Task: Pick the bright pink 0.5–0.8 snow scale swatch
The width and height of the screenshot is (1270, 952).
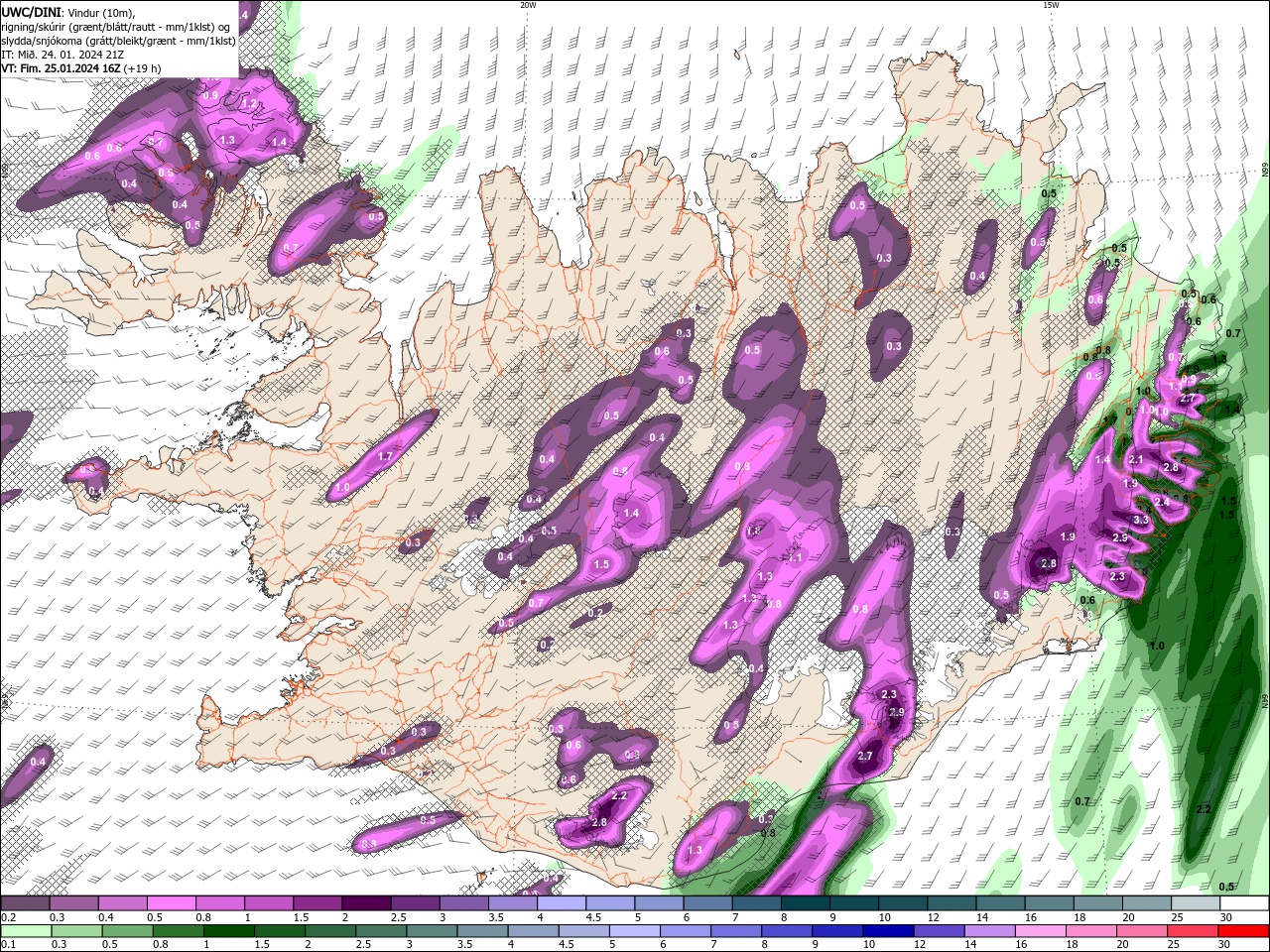Action: (x=171, y=903)
